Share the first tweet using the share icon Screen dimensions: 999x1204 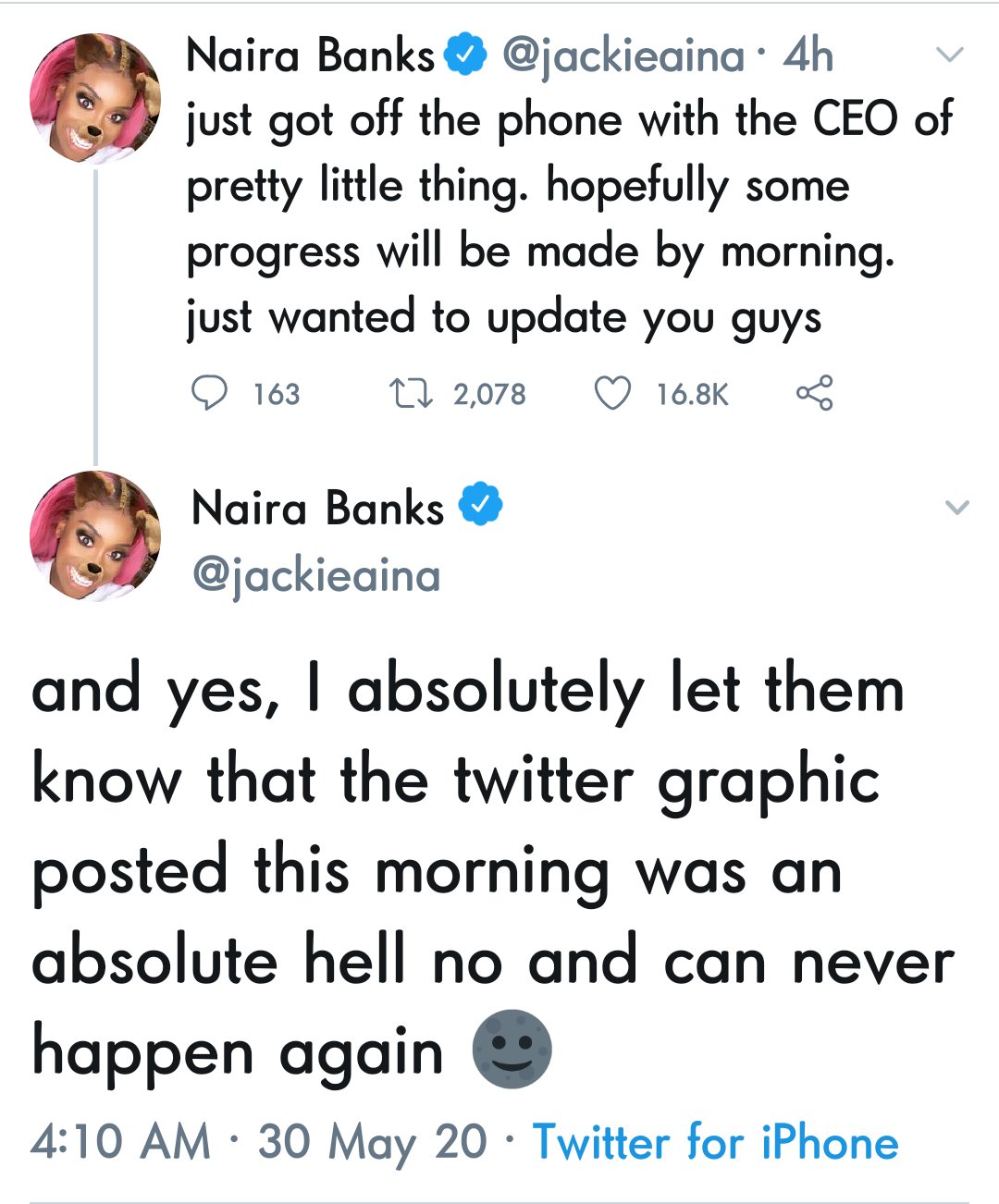[x=814, y=393]
